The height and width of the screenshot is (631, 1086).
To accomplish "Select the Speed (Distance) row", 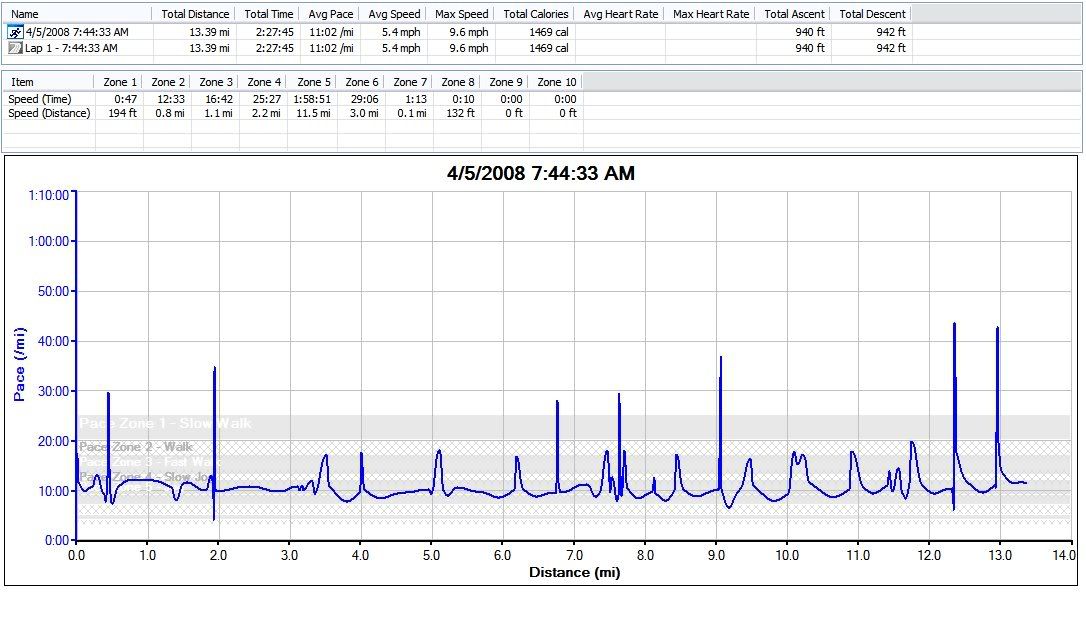I will pos(49,113).
